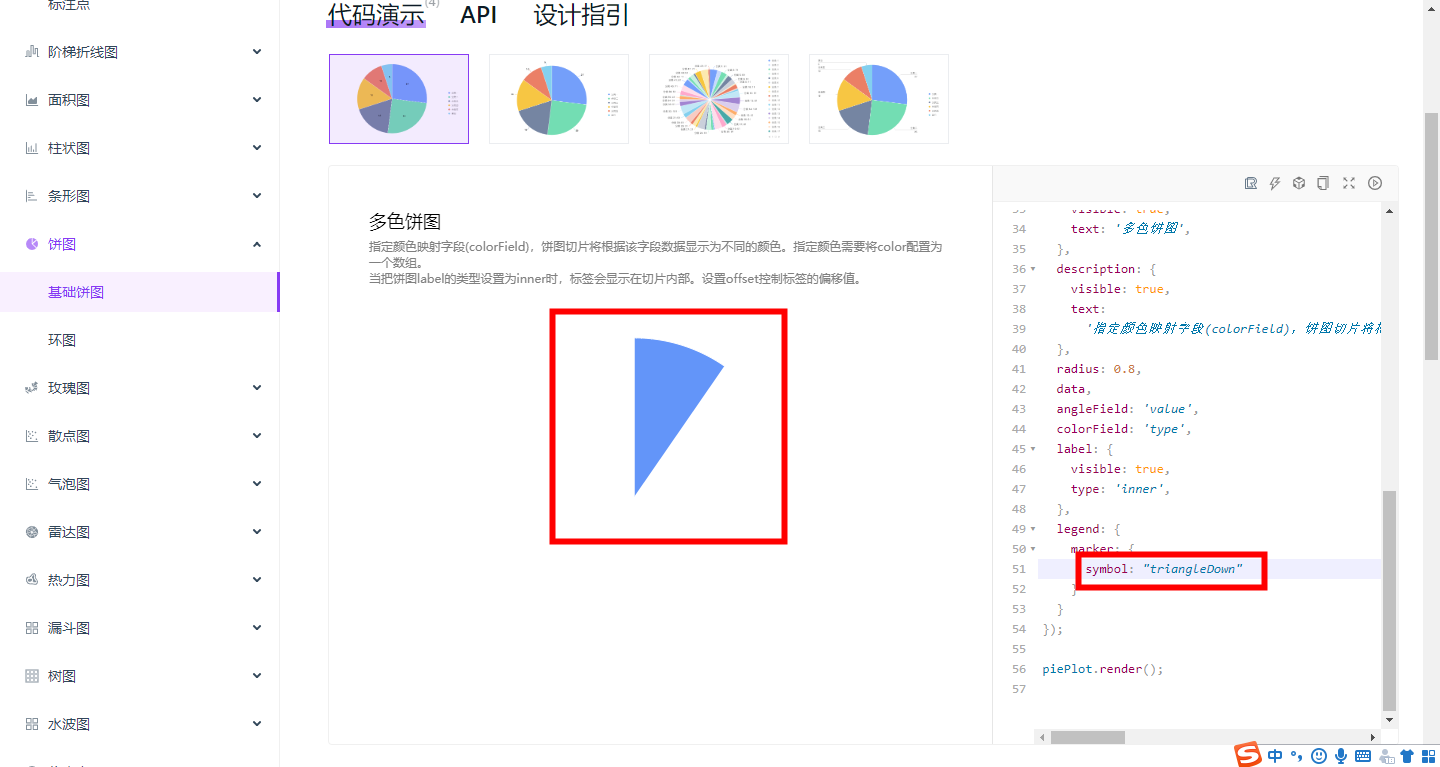
Task: Switch Chinese/English input mode (中)
Action: [x=1275, y=756]
